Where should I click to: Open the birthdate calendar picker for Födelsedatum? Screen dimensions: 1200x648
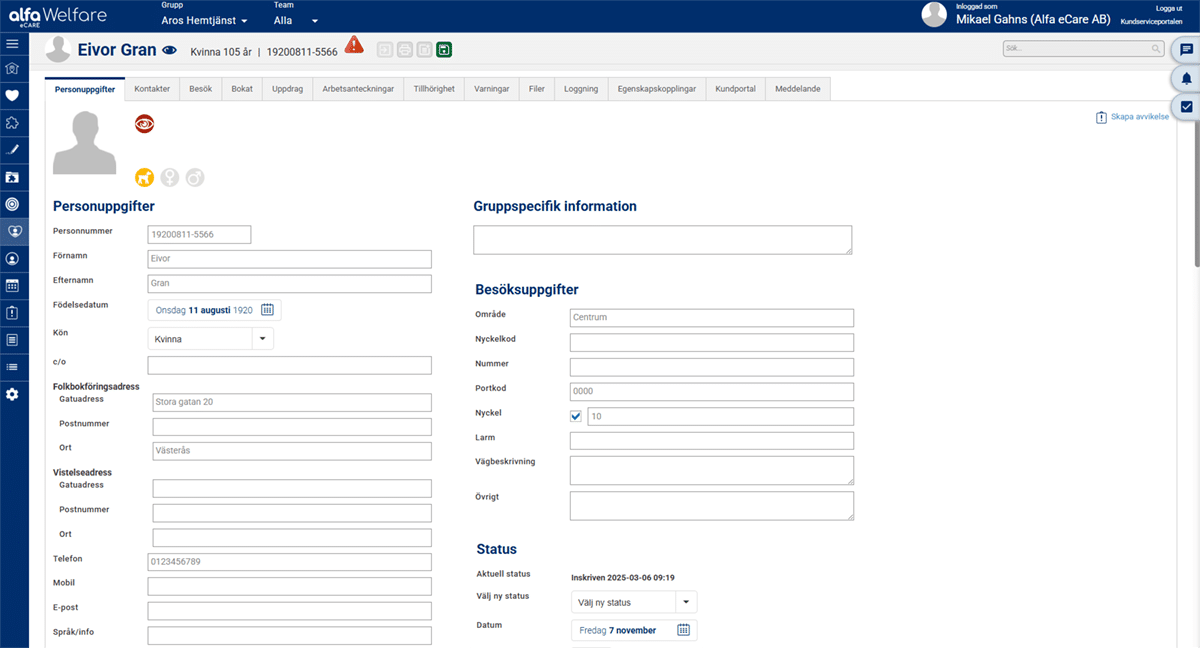(x=267, y=310)
